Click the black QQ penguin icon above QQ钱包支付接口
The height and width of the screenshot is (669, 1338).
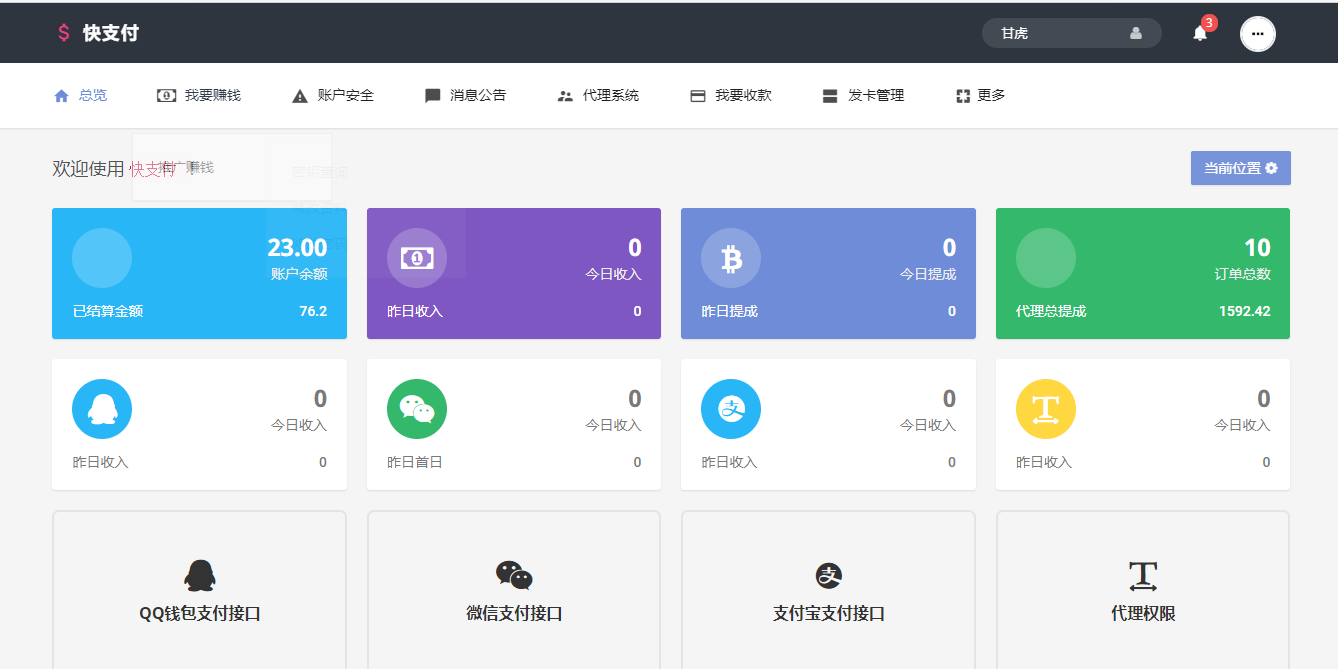tap(200, 575)
